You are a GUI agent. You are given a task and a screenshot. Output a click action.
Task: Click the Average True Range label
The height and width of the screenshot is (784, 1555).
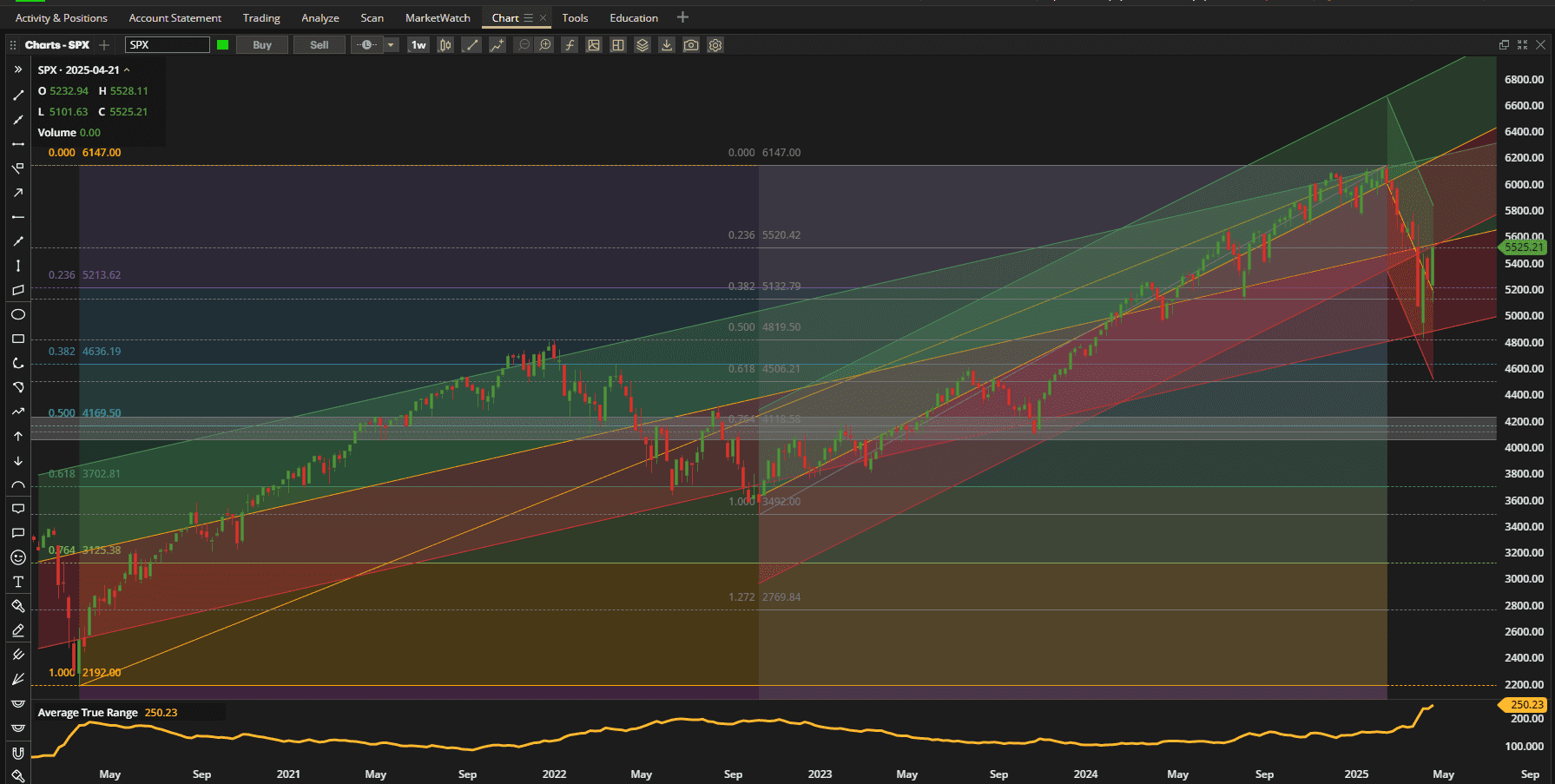click(88, 713)
